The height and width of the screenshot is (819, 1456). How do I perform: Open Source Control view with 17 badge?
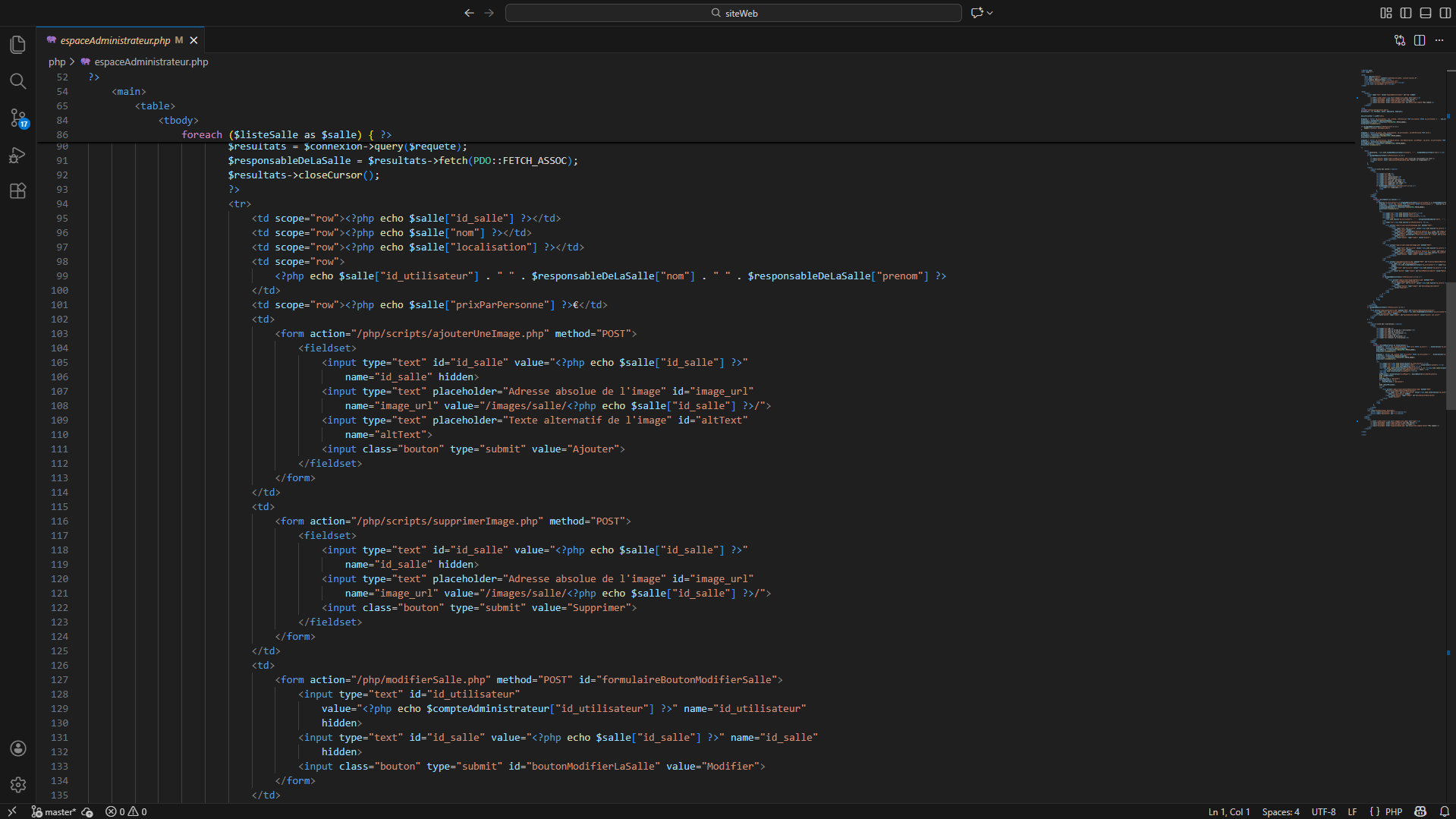click(17, 118)
